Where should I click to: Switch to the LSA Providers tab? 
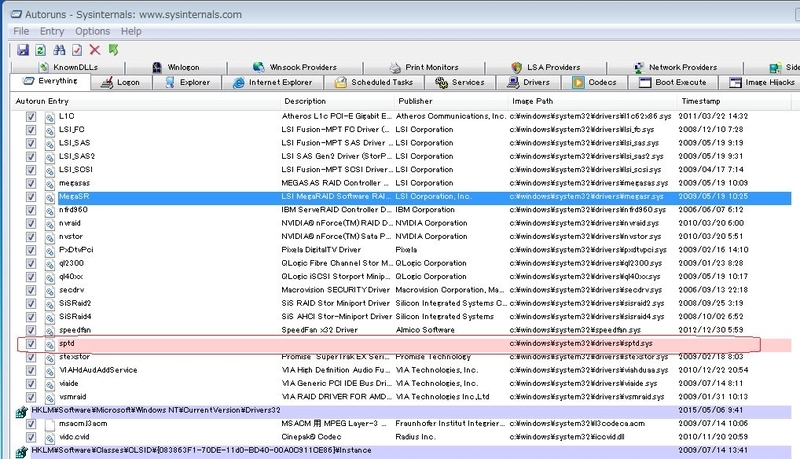pyautogui.click(x=545, y=67)
